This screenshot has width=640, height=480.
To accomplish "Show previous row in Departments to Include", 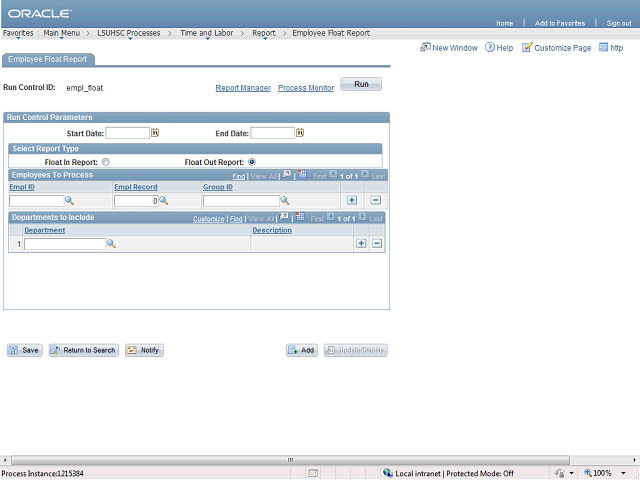I will [331, 217].
